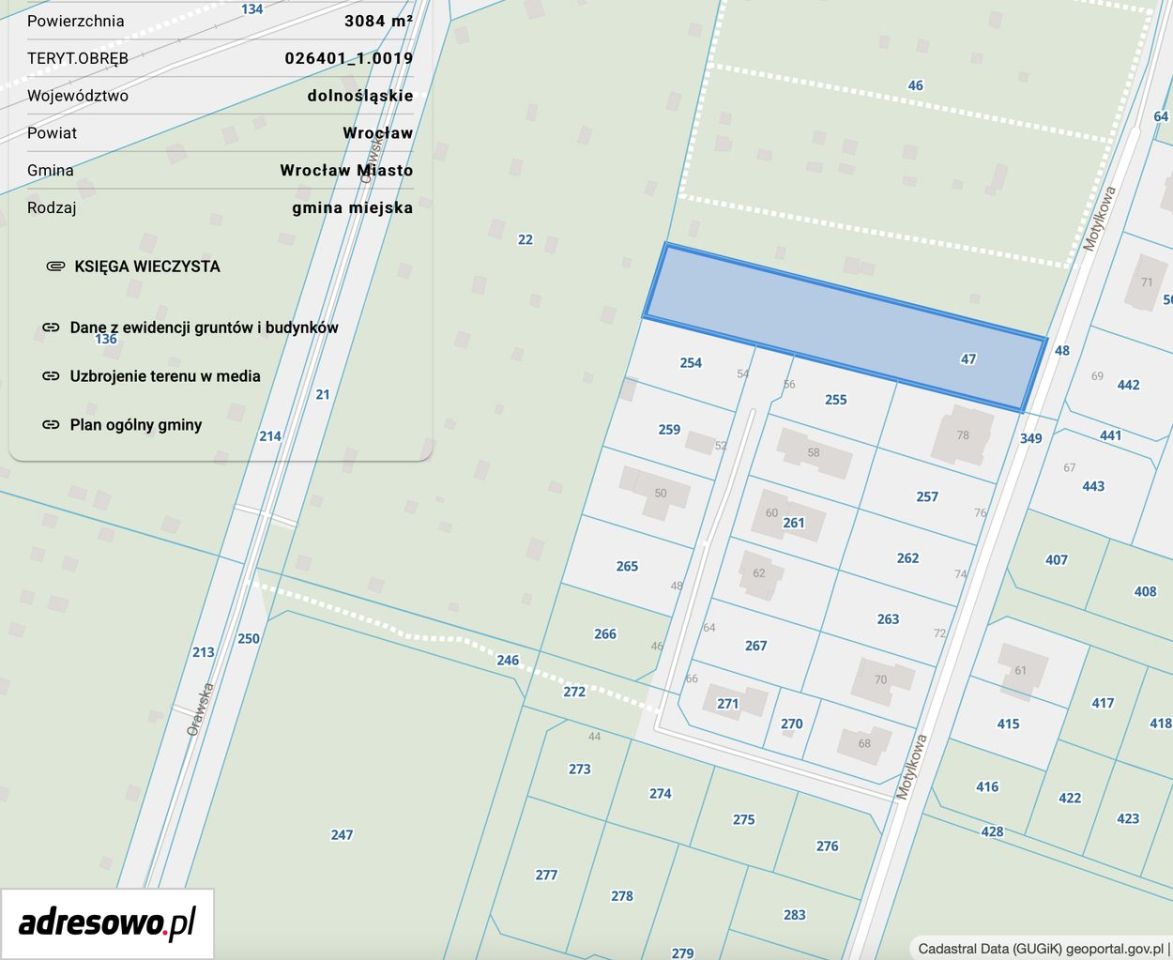
Task: Select parcel number 136
Action: point(105,339)
